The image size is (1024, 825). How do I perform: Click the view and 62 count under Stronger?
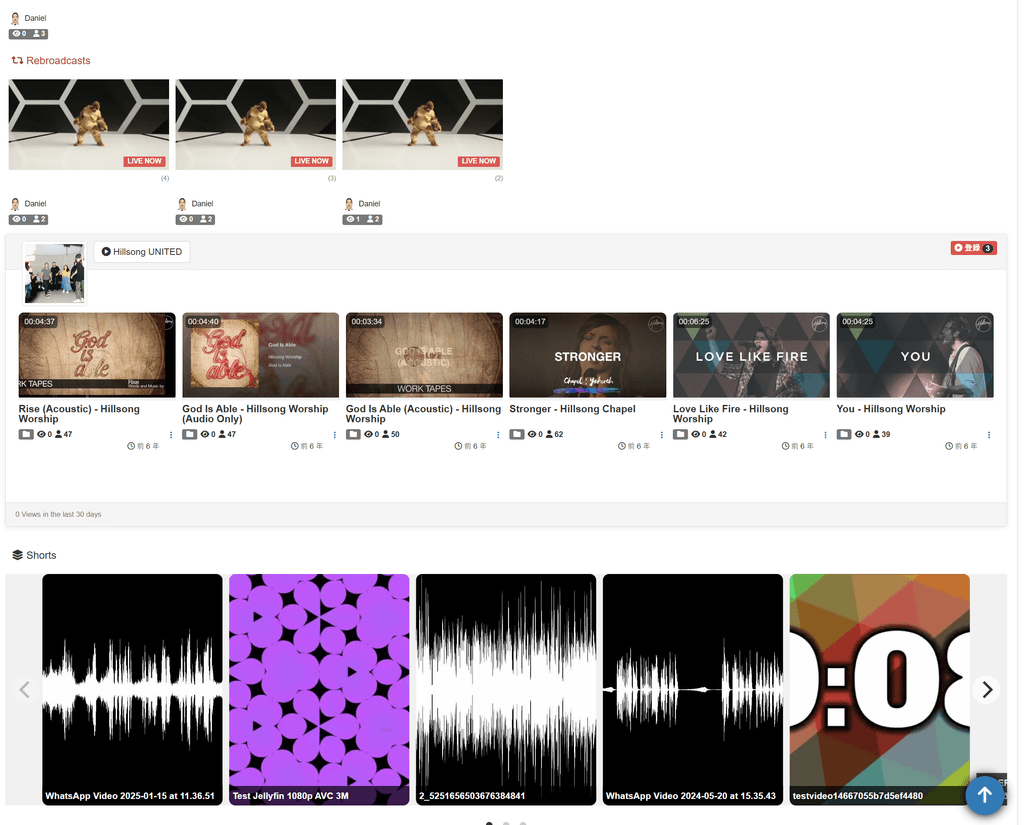tap(545, 434)
